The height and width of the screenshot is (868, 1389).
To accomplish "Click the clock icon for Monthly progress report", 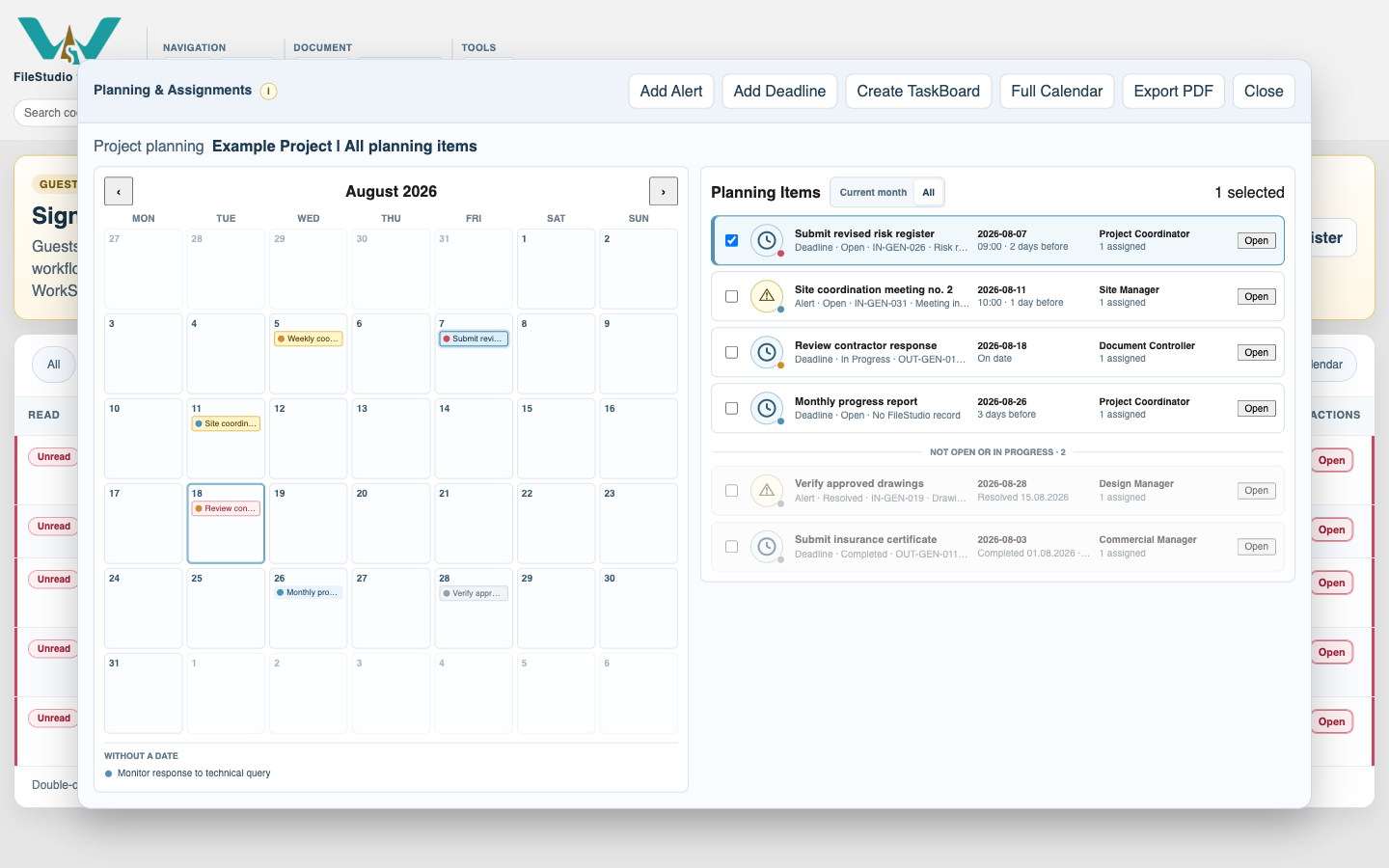I will (767, 408).
